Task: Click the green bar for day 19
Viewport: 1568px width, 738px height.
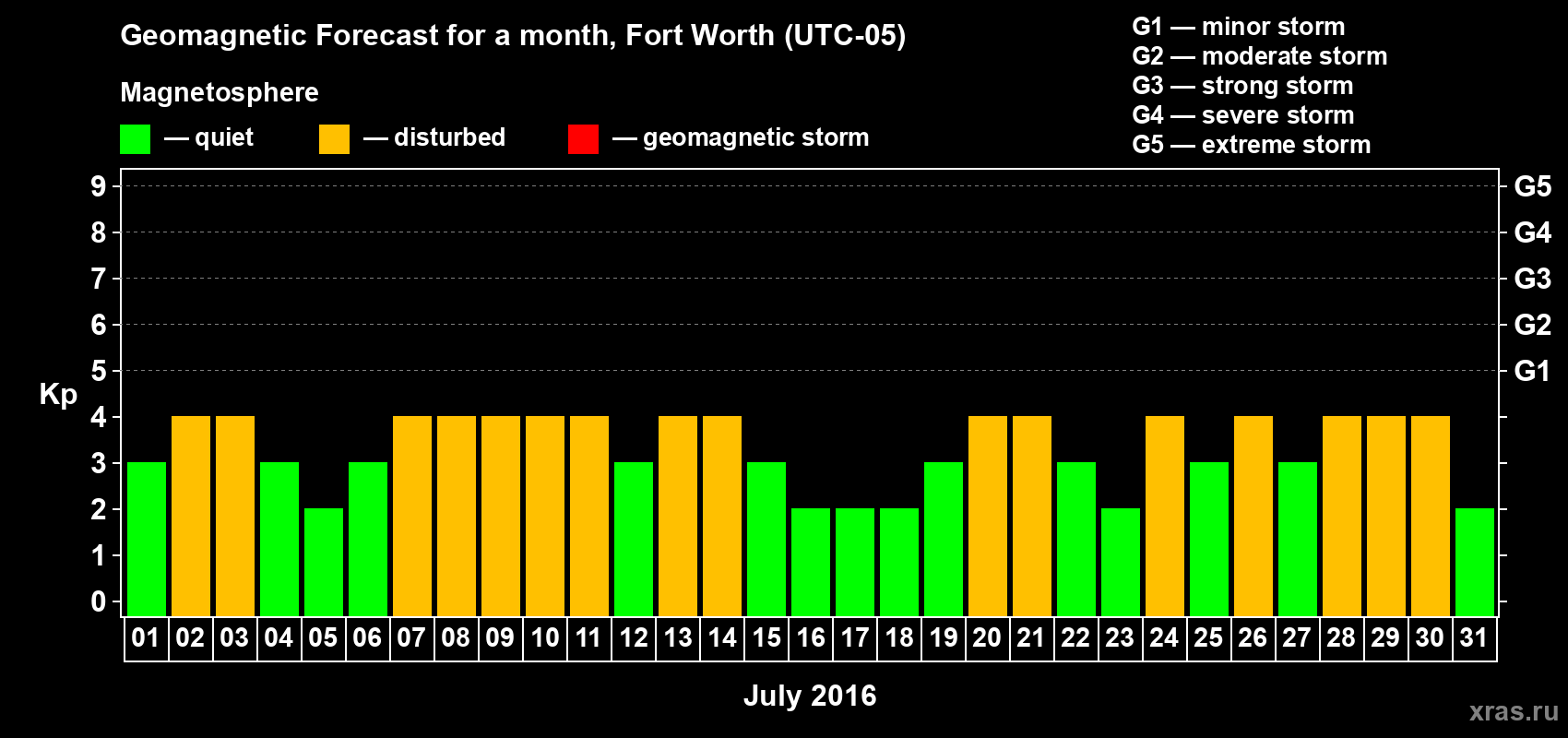Action: [x=944, y=540]
